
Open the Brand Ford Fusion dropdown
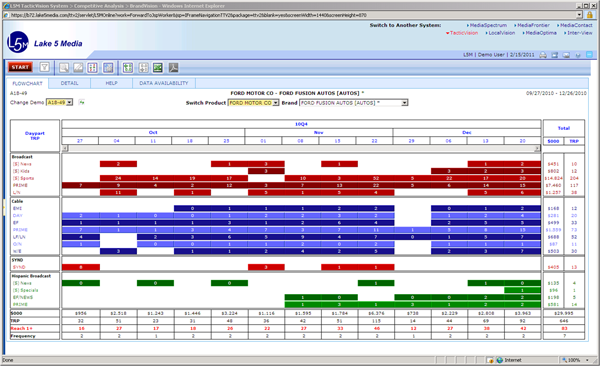(354, 103)
